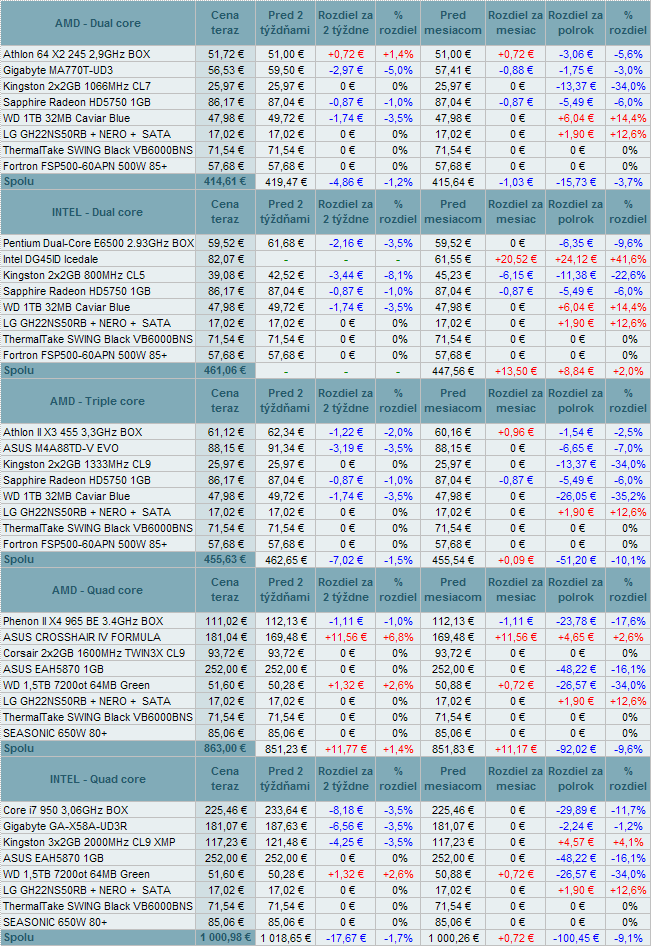The width and height of the screenshot is (651, 946).
Task: Click the price '187,63 €'
Action: pyautogui.click(x=285, y=826)
